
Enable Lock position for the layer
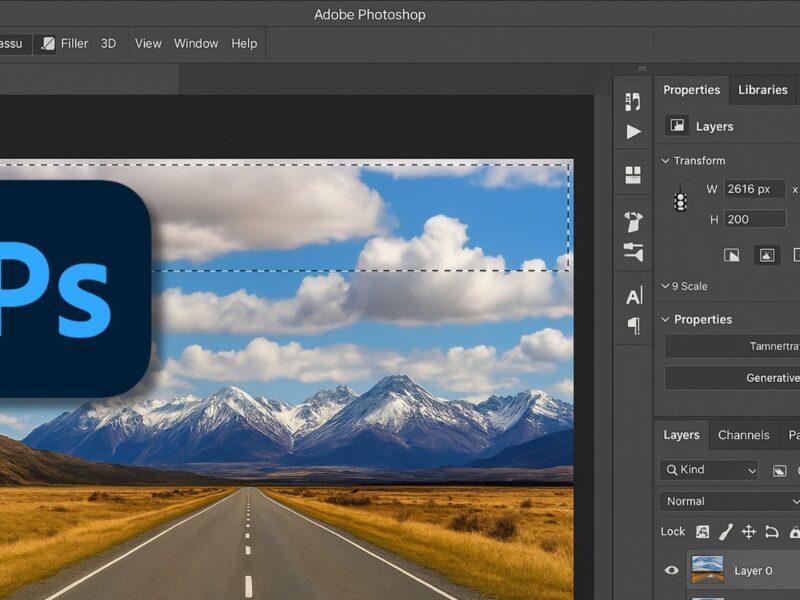pyautogui.click(x=750, y=531)
